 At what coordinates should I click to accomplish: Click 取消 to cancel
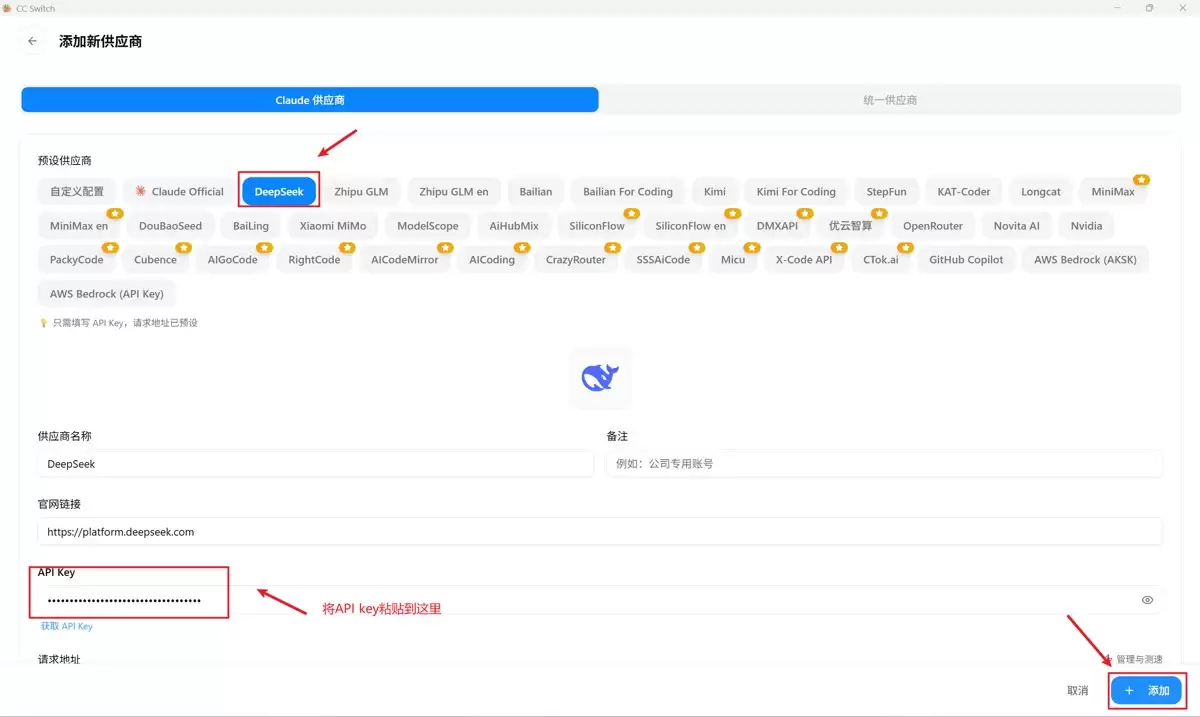pos(1077,691)
